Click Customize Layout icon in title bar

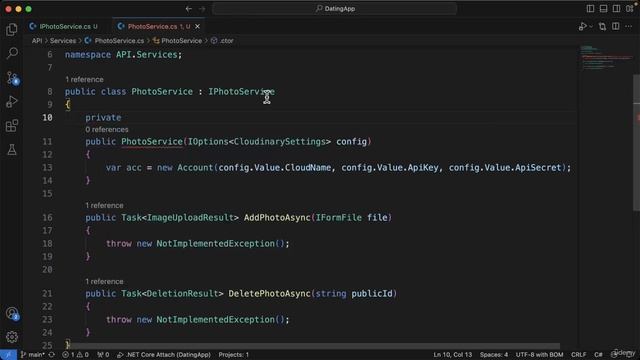[630, 8]
